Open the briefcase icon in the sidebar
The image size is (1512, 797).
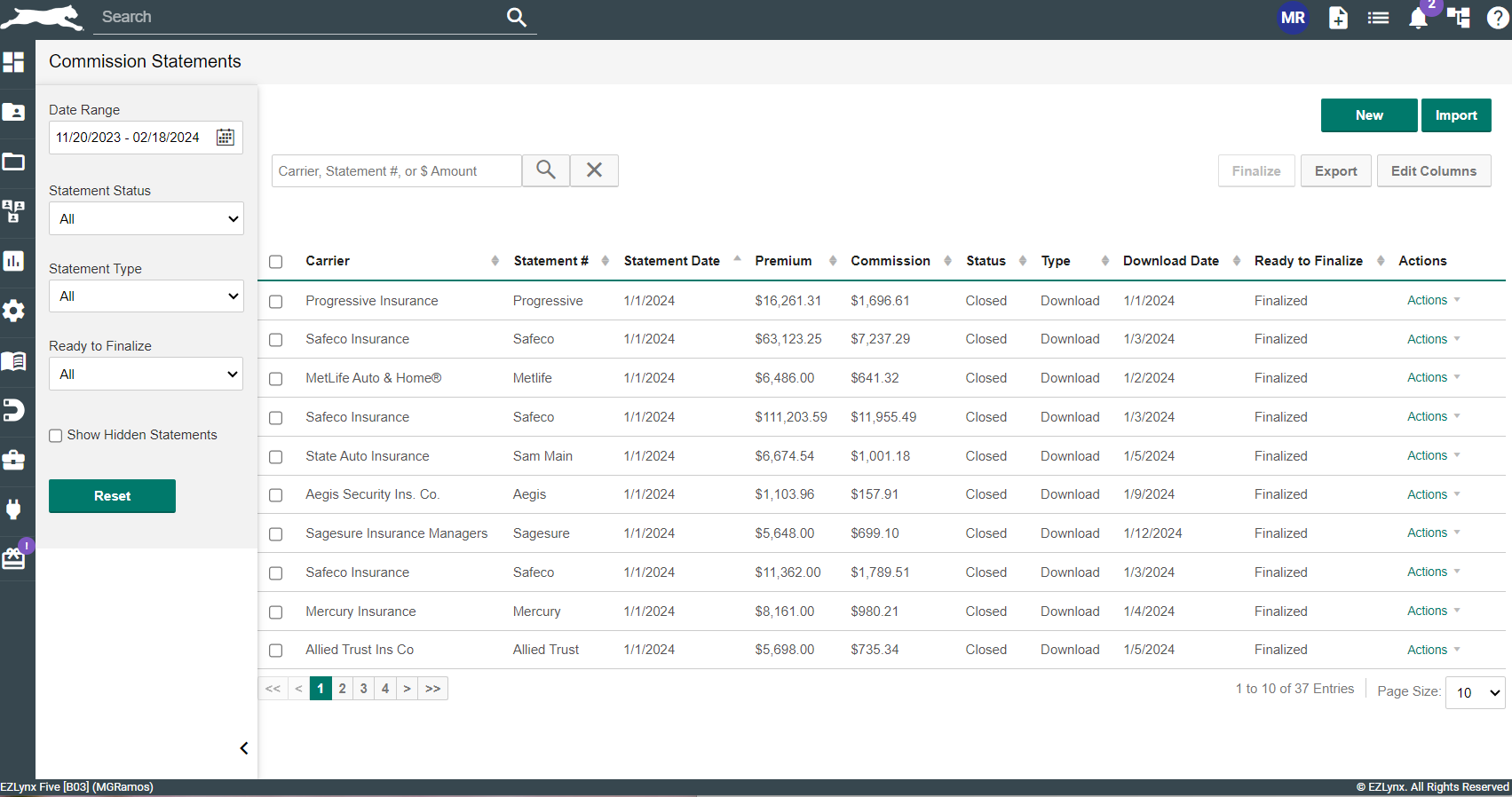13,460
